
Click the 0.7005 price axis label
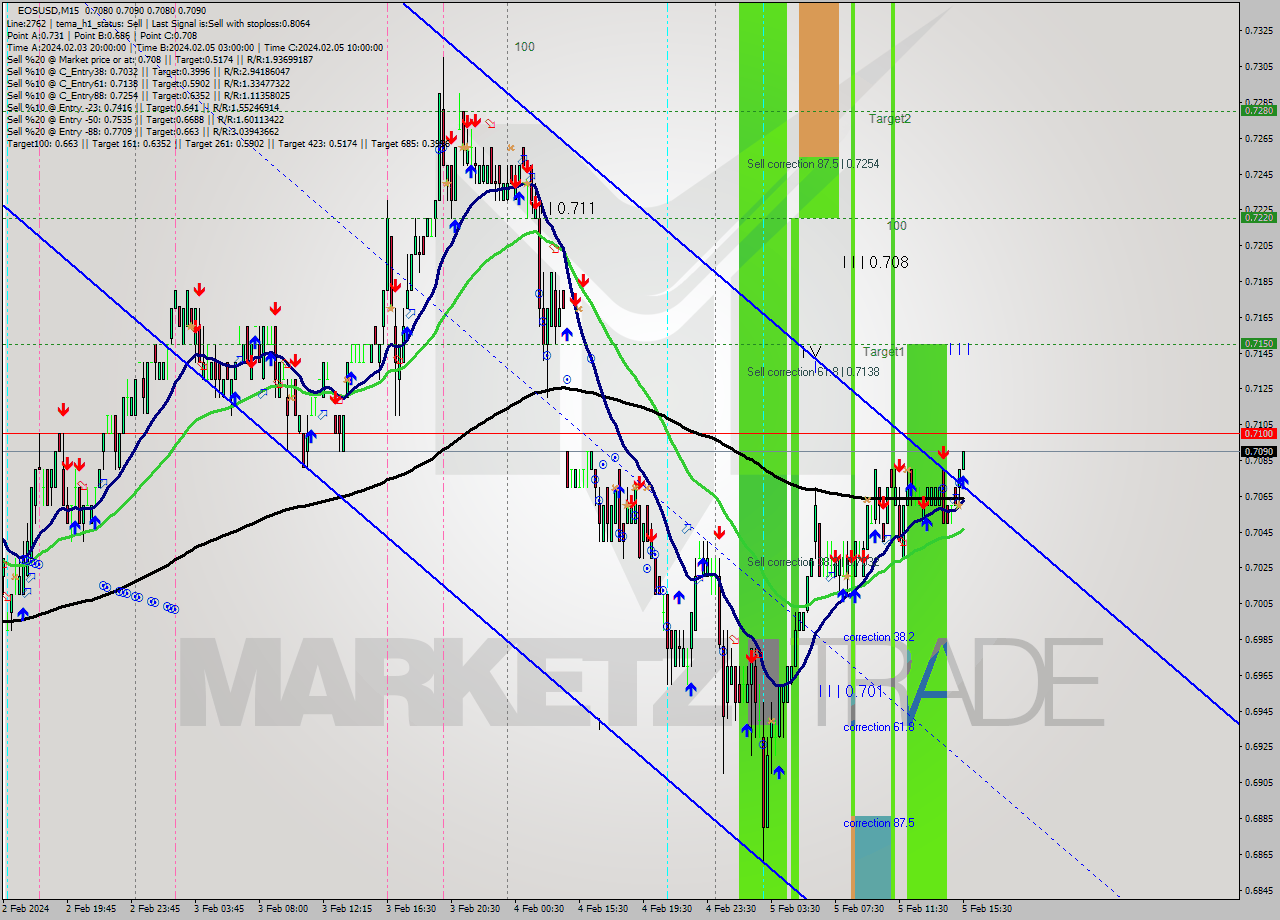1258,603
